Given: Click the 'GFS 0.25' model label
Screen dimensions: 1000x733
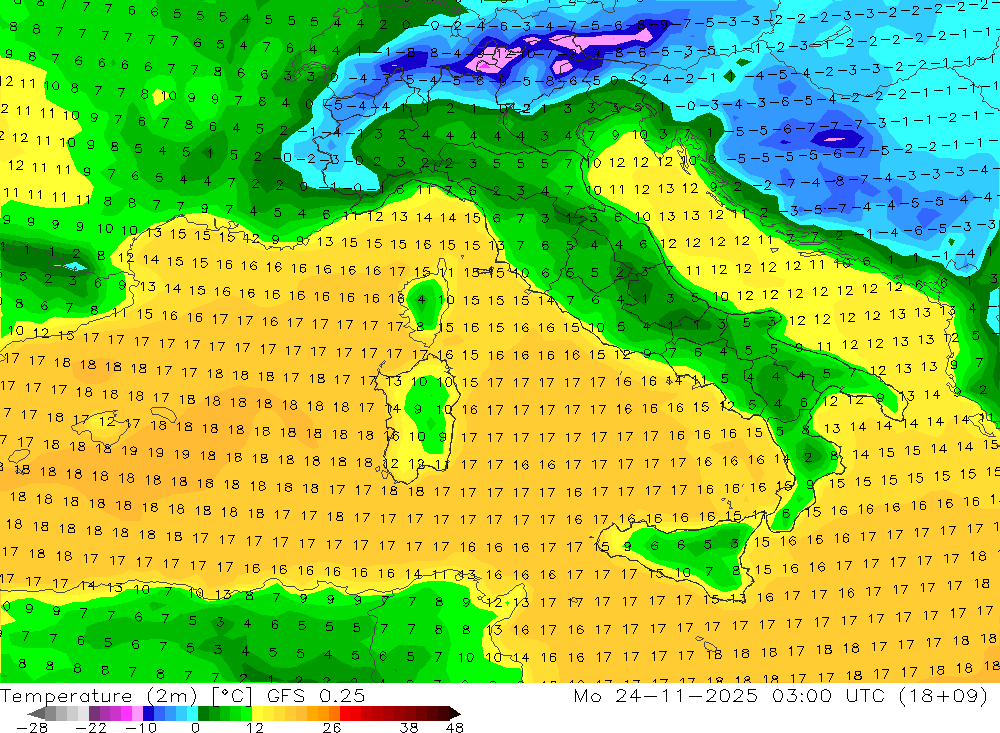Looking at the screenshot, I should pos(316,696).
